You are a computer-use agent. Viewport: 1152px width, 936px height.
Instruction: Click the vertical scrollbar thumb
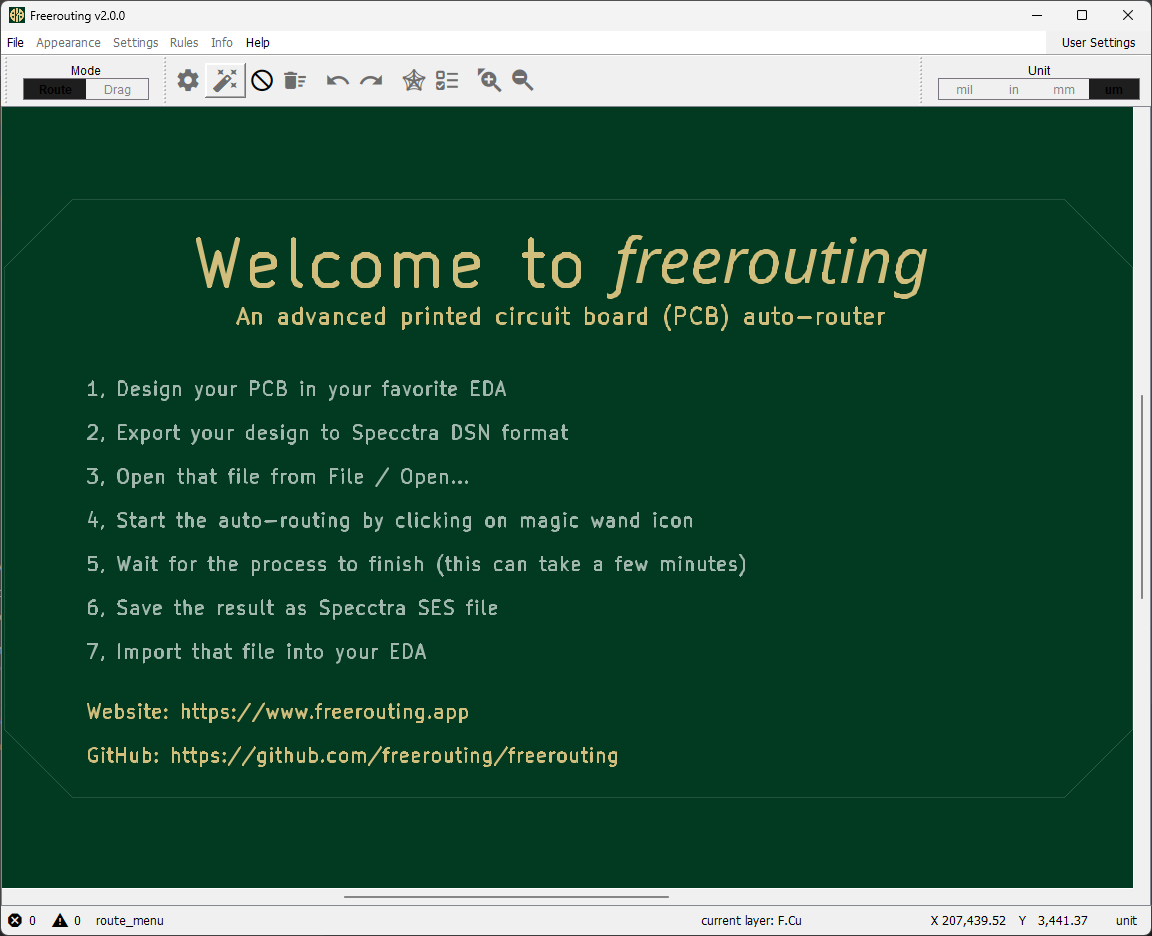pyautogui.click(x=1142, y=497)
